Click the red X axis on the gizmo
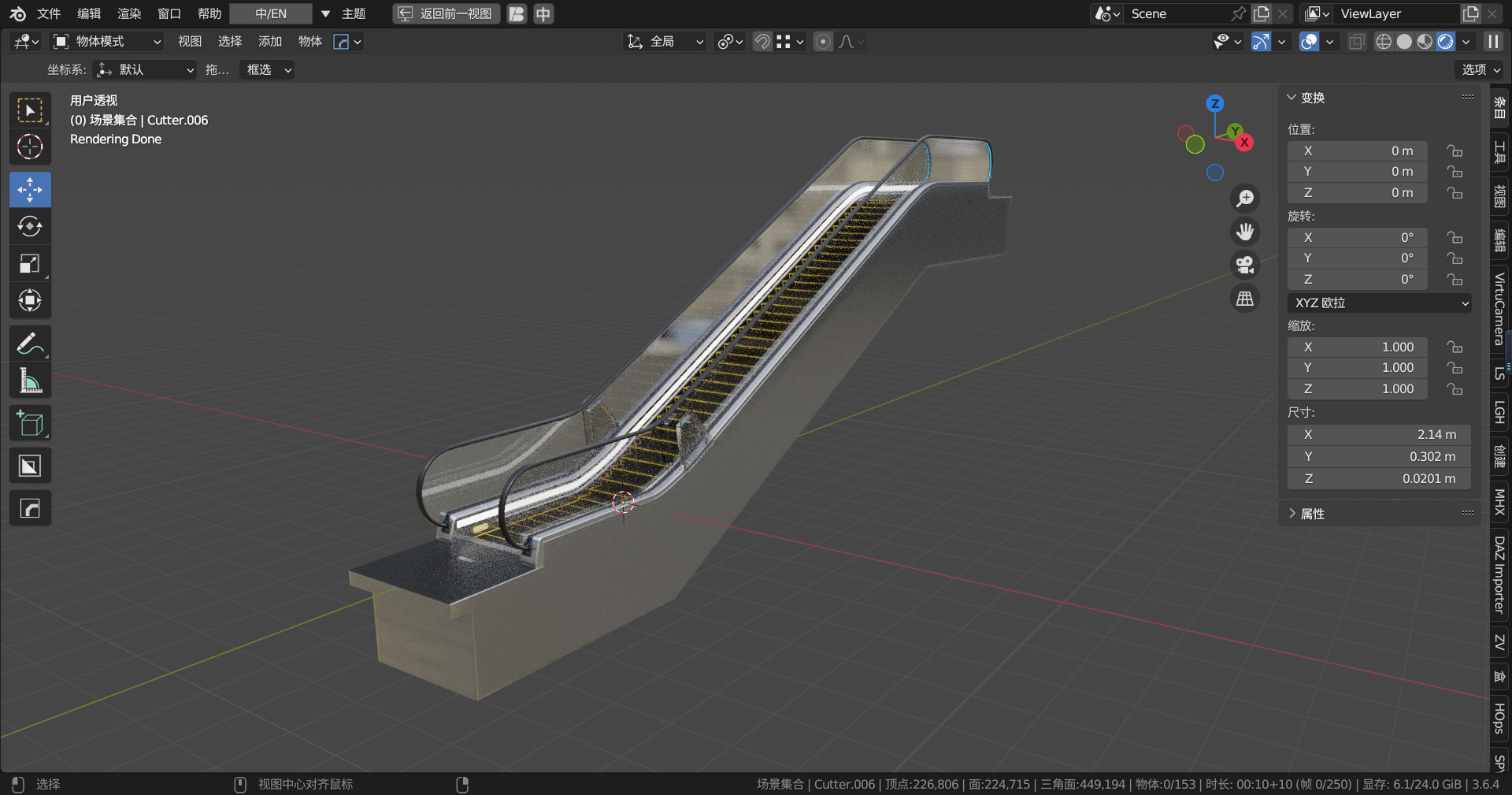The image size is (1512, 795). click(x=1244, y=143)
